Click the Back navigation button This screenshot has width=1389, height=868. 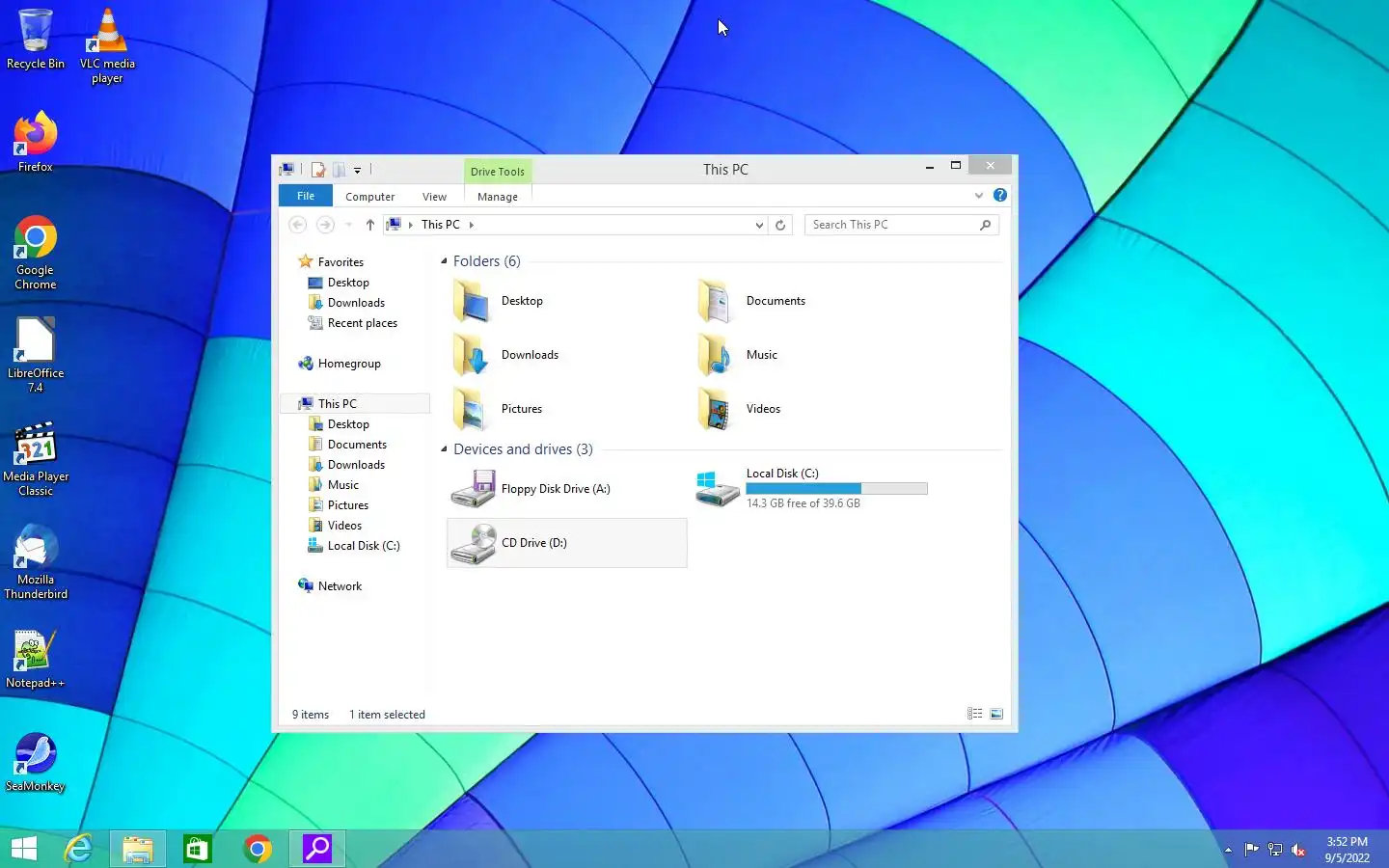pos(298,225)
